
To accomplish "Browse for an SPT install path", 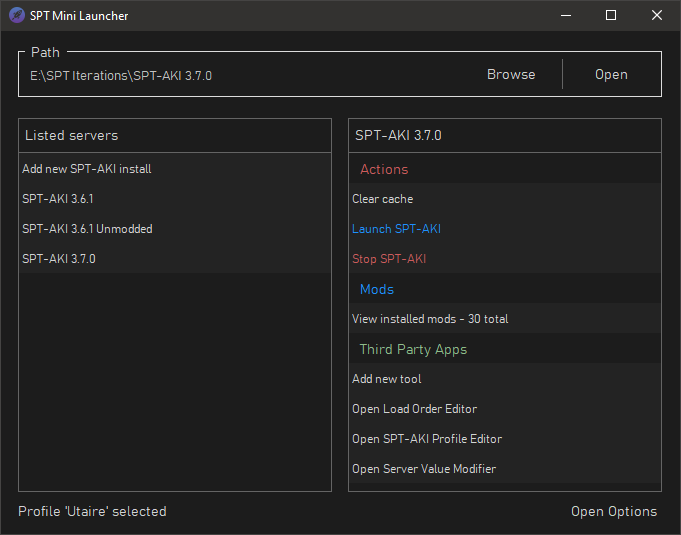I will [511, 75].
